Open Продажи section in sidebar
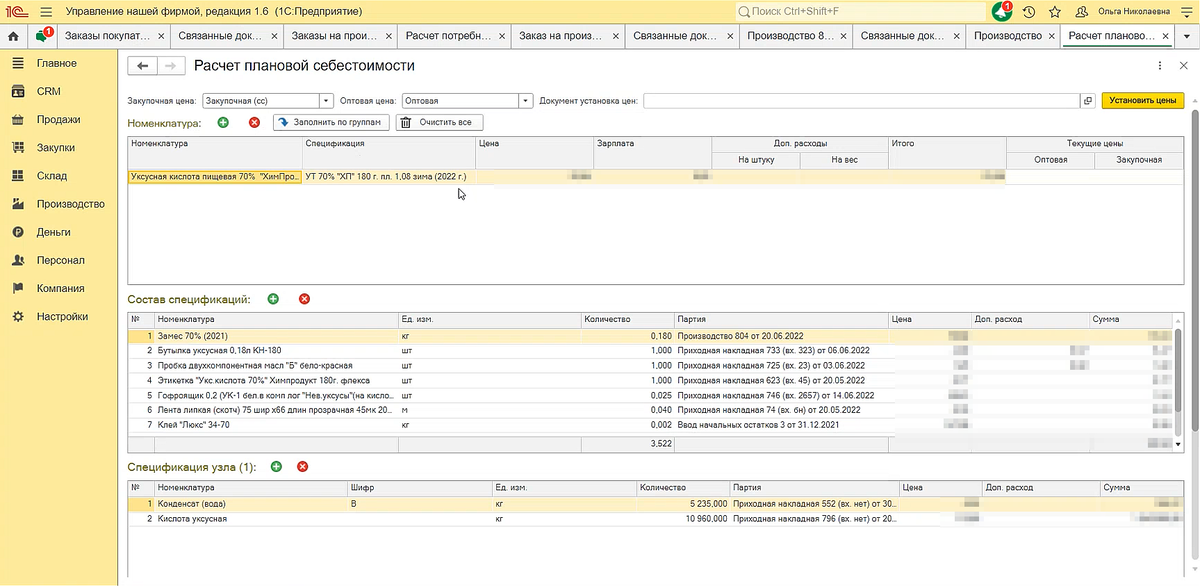Image resolution: width=1200 pixels, height=586 pixels. (x=58, y=119)
